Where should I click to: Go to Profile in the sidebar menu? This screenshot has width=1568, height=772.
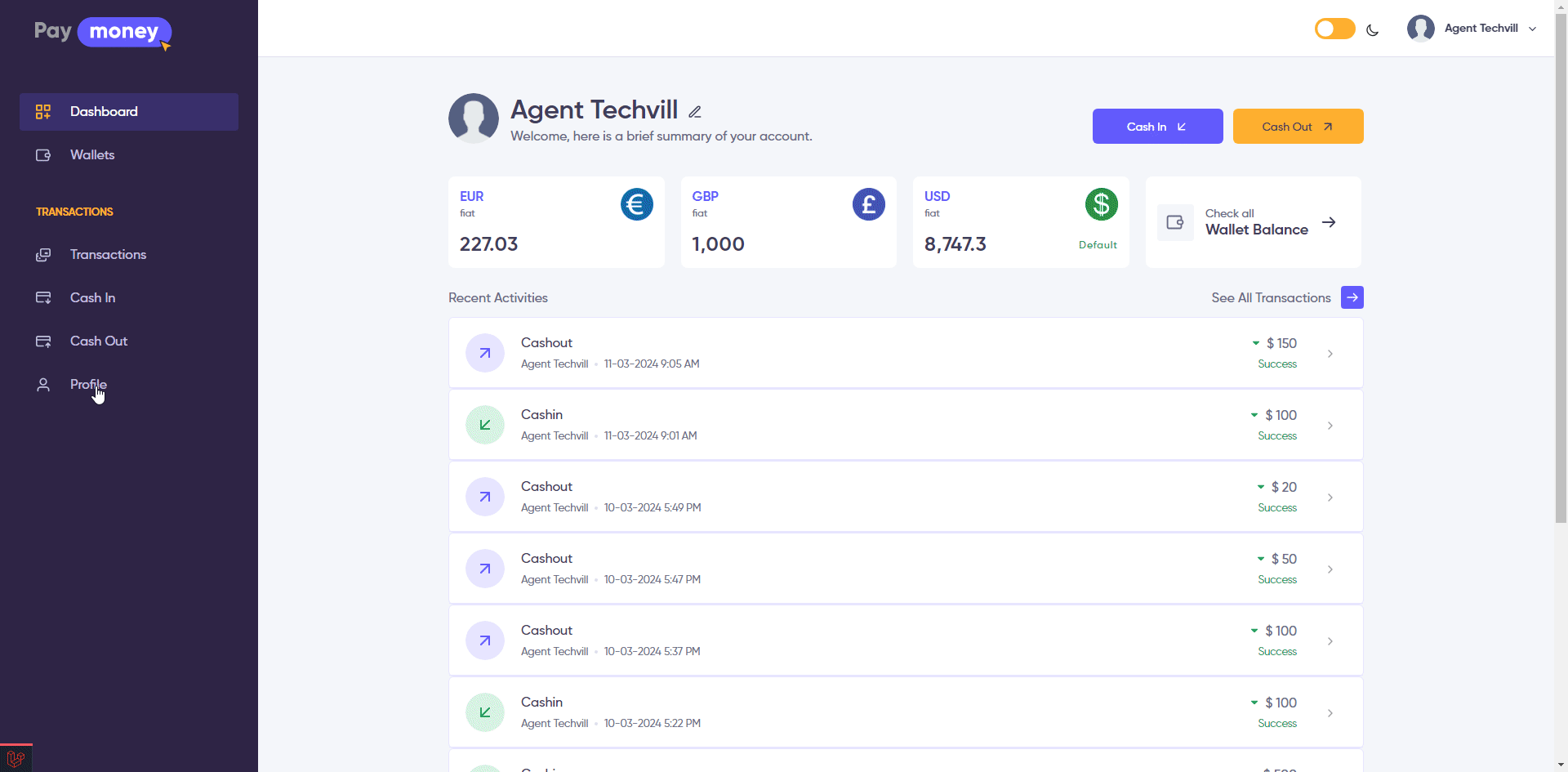[x=88, y=385]
